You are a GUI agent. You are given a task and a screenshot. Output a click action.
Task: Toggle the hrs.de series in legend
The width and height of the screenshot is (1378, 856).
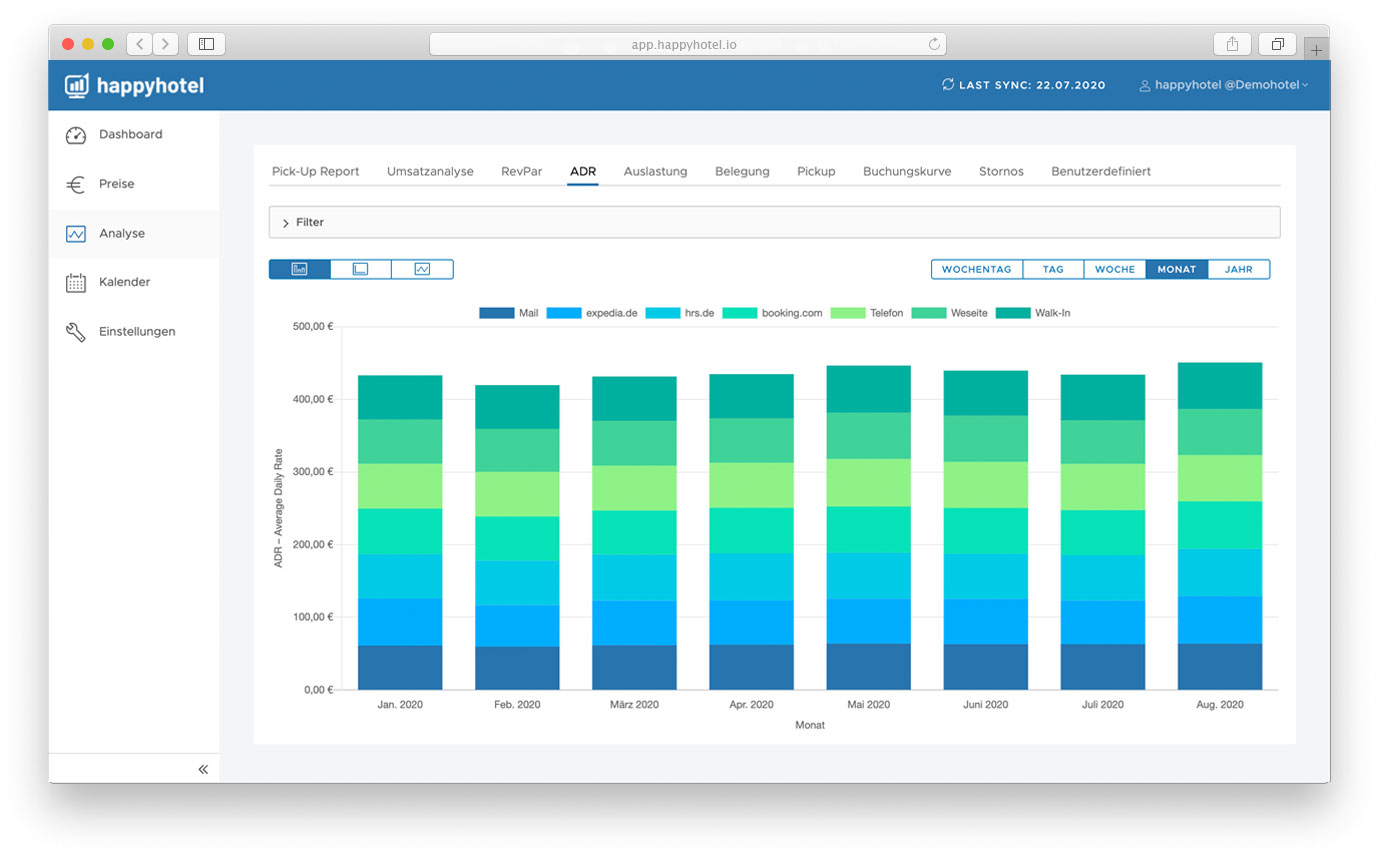[x=680, y=313]
